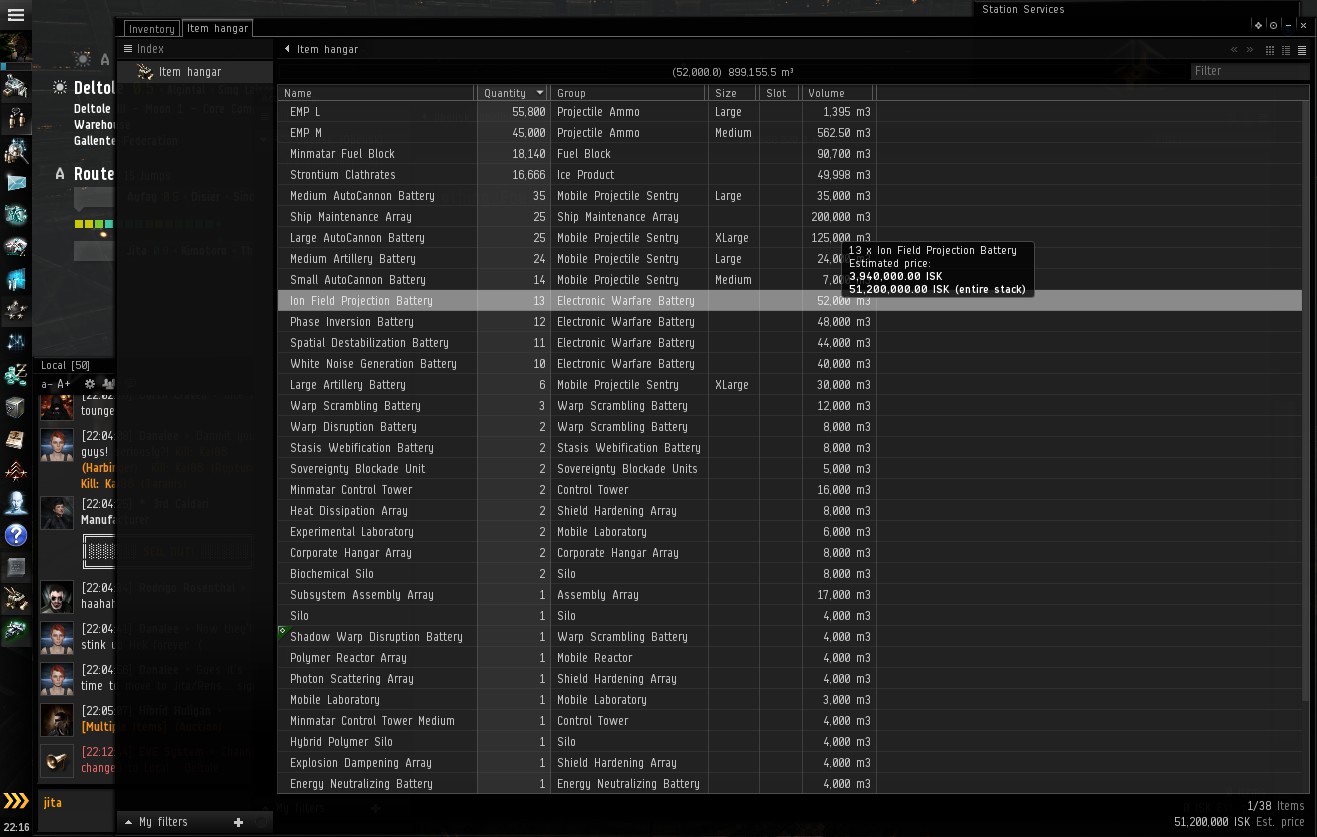Image resolution: width=1317 pixels, height=837 pixels.
Task: Open the jita chat channel tab
Action: (x=53, y=803)
